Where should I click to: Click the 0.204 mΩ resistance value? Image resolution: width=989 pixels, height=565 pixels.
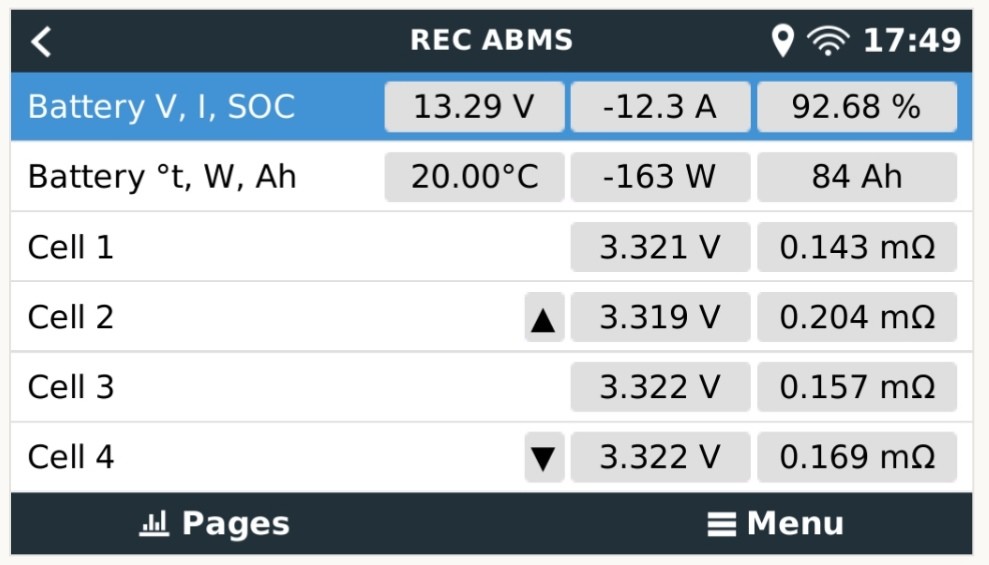pos(857,317)
